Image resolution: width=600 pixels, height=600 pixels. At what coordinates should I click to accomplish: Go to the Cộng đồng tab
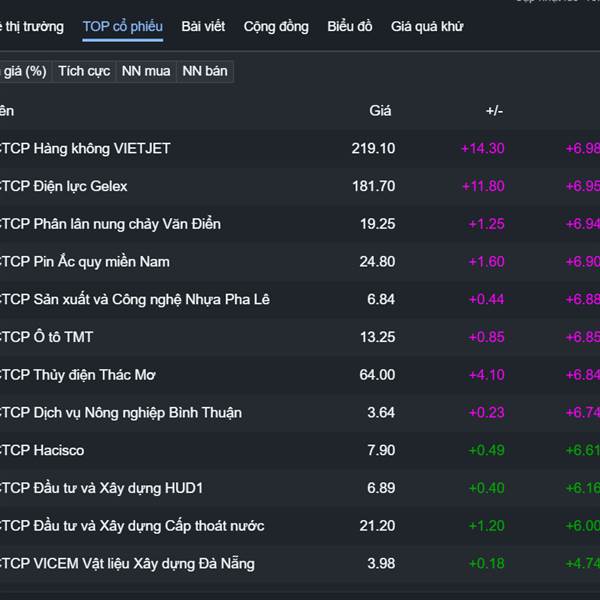tap(276, 27)
